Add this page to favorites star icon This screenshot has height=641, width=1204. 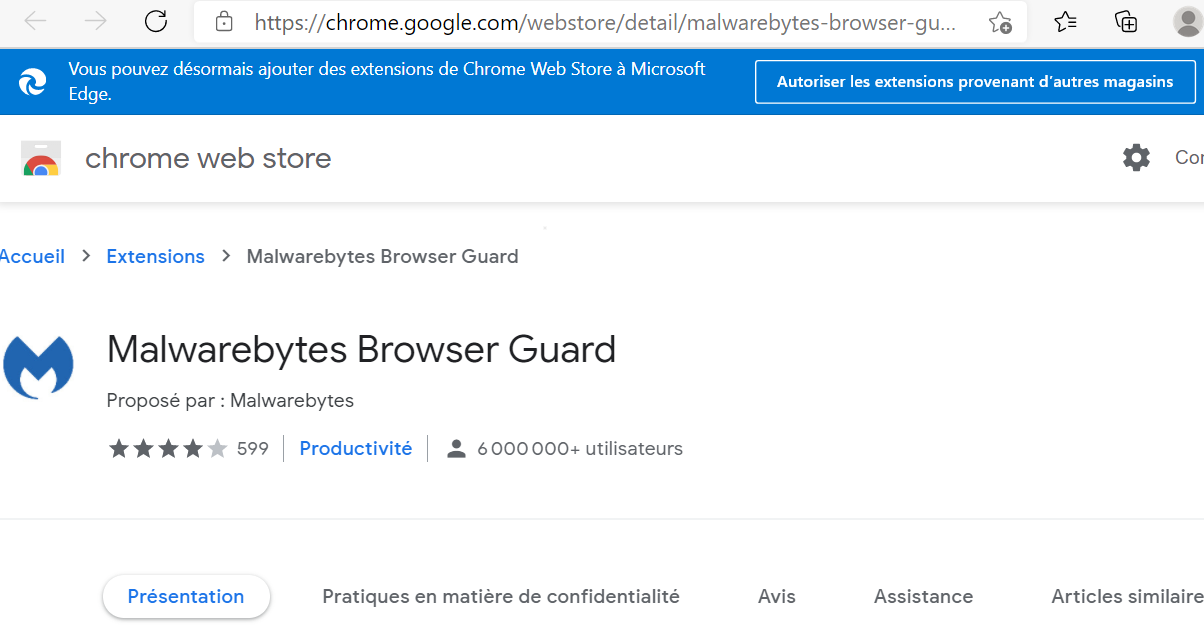coord(999,22)
